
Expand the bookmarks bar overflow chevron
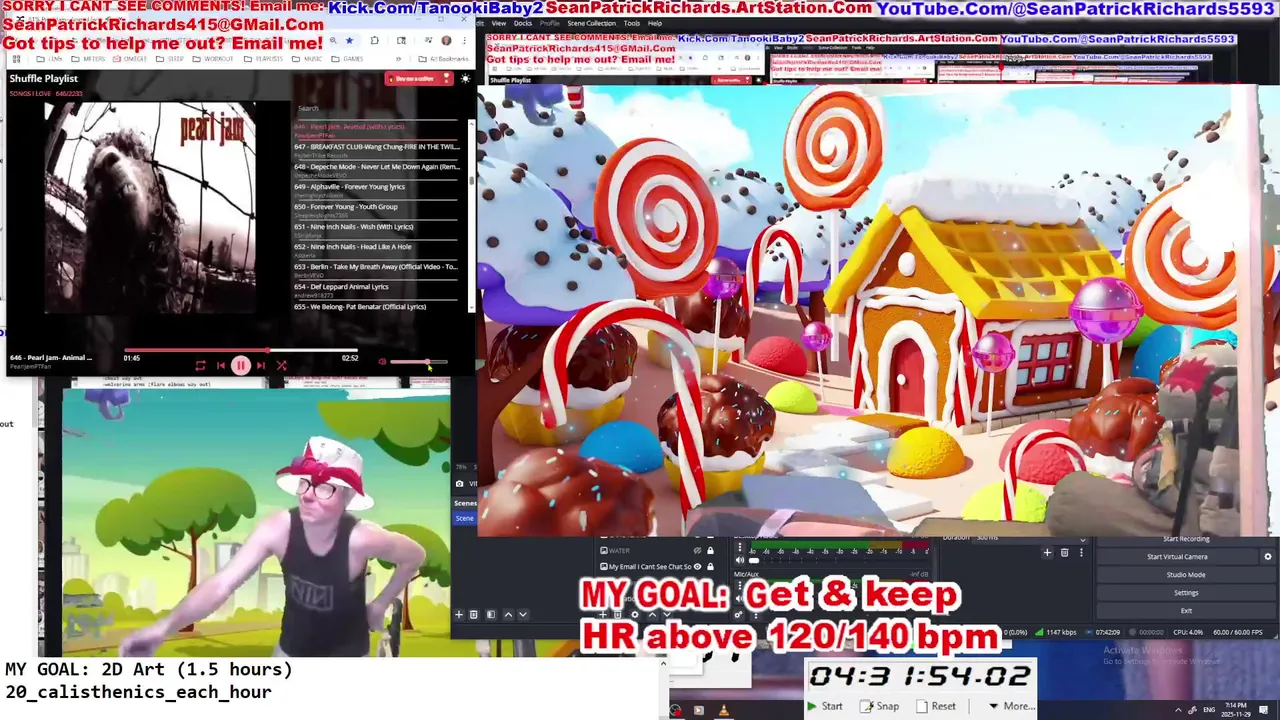point(398,59)
